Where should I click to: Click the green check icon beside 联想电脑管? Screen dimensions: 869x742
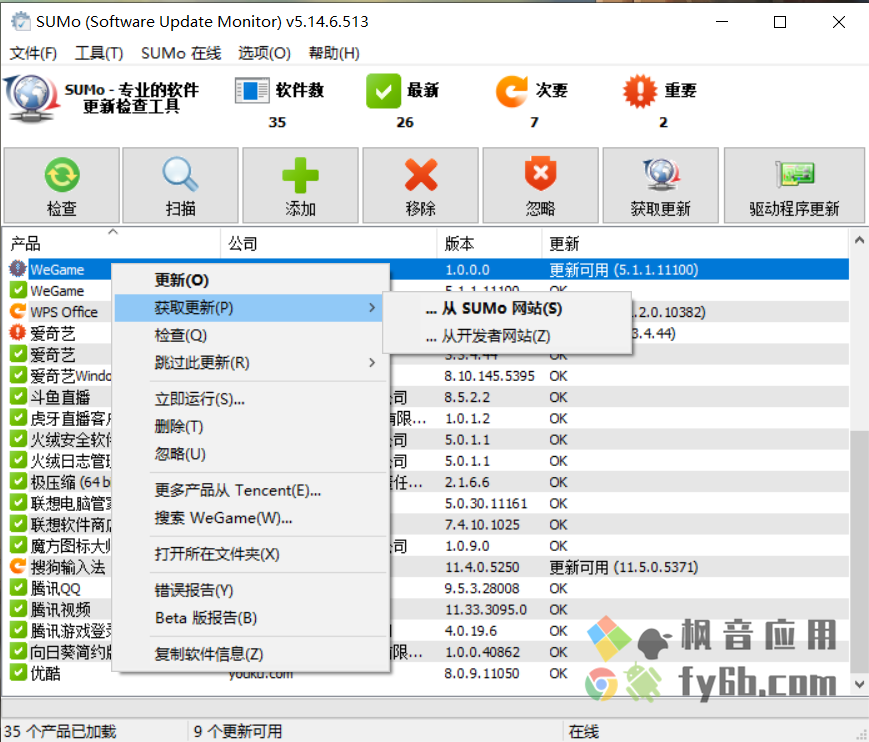pos(18,503)
